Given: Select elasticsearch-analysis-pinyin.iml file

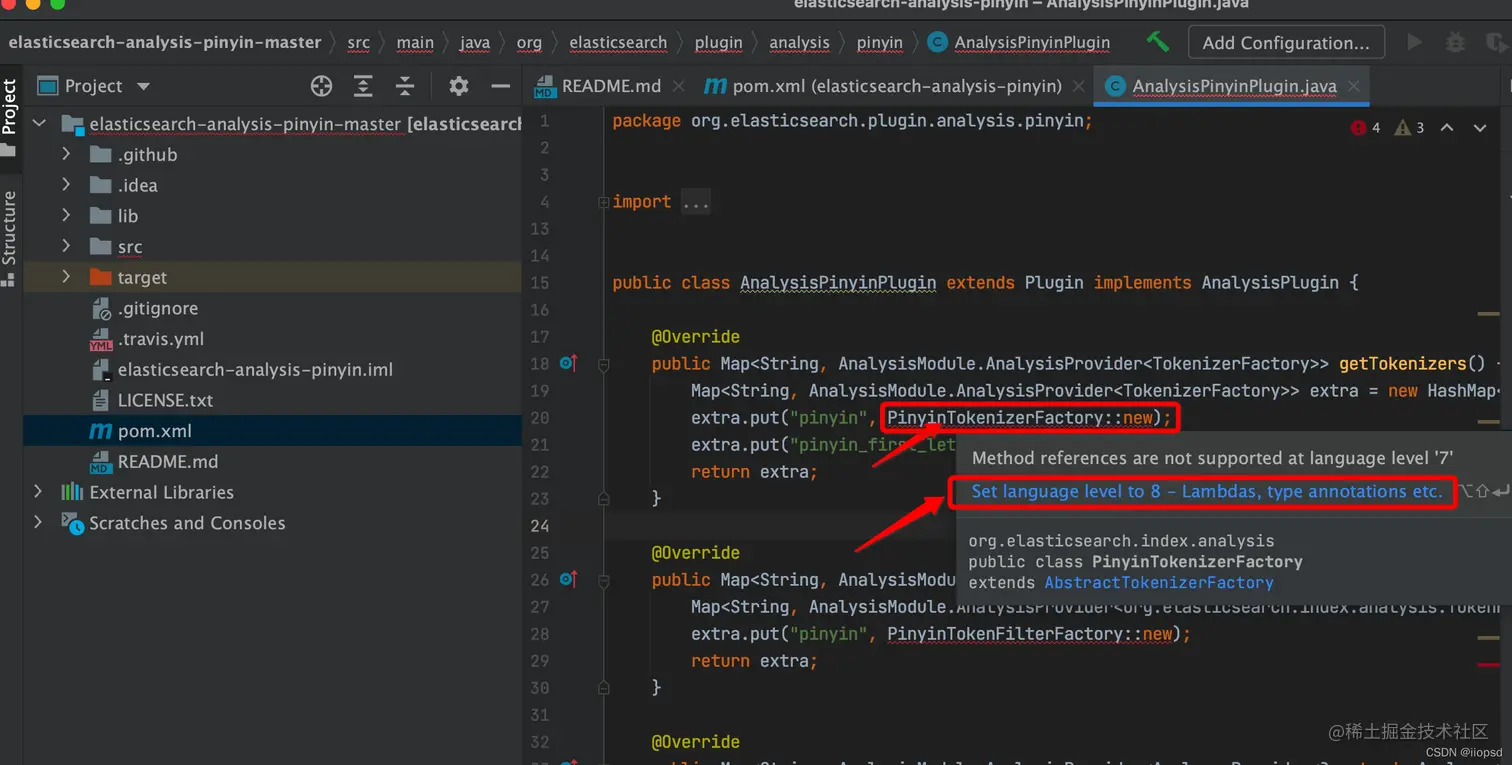Looking at the screenshot, I should 255,370.
